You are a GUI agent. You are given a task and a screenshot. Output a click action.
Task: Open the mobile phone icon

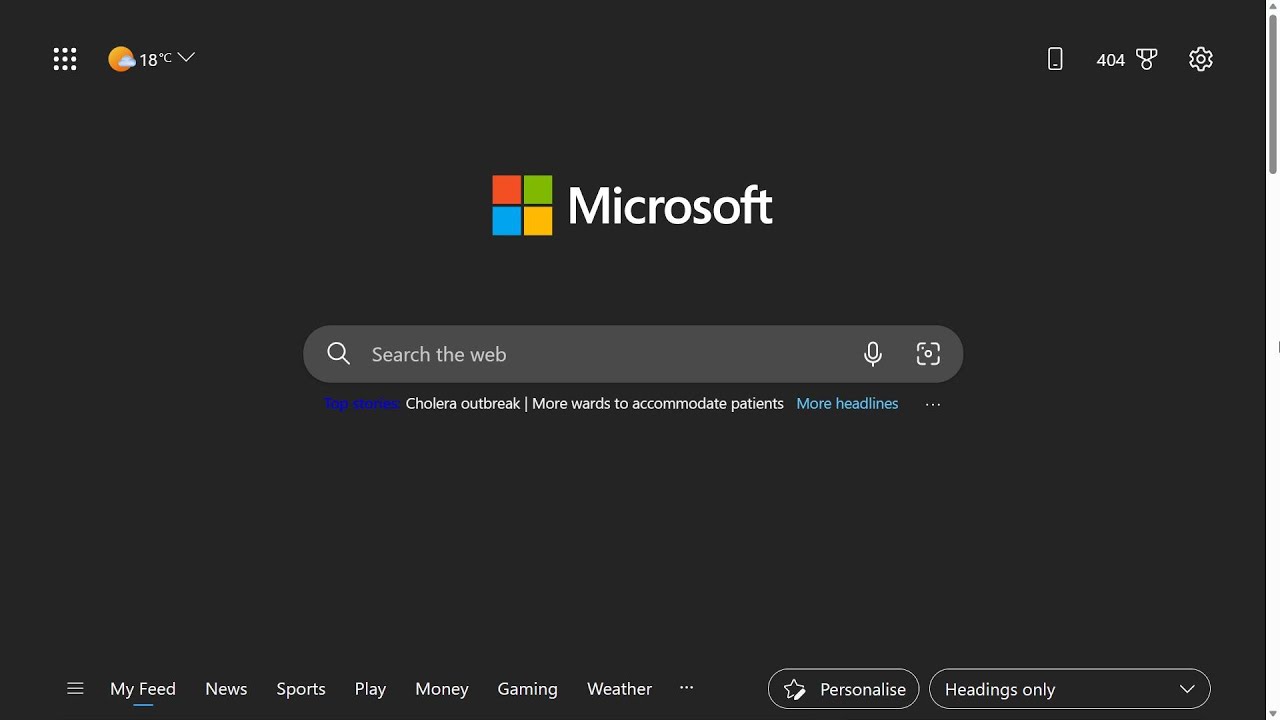1055,59
